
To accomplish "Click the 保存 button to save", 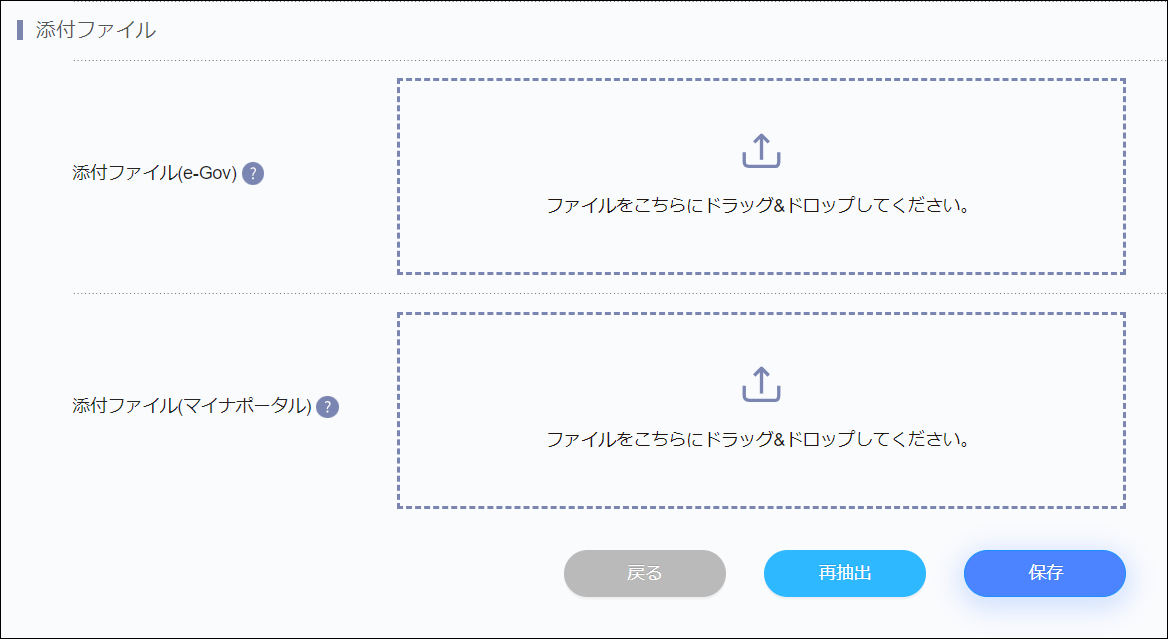I will pyautogui.click(x=1044, y=574).
